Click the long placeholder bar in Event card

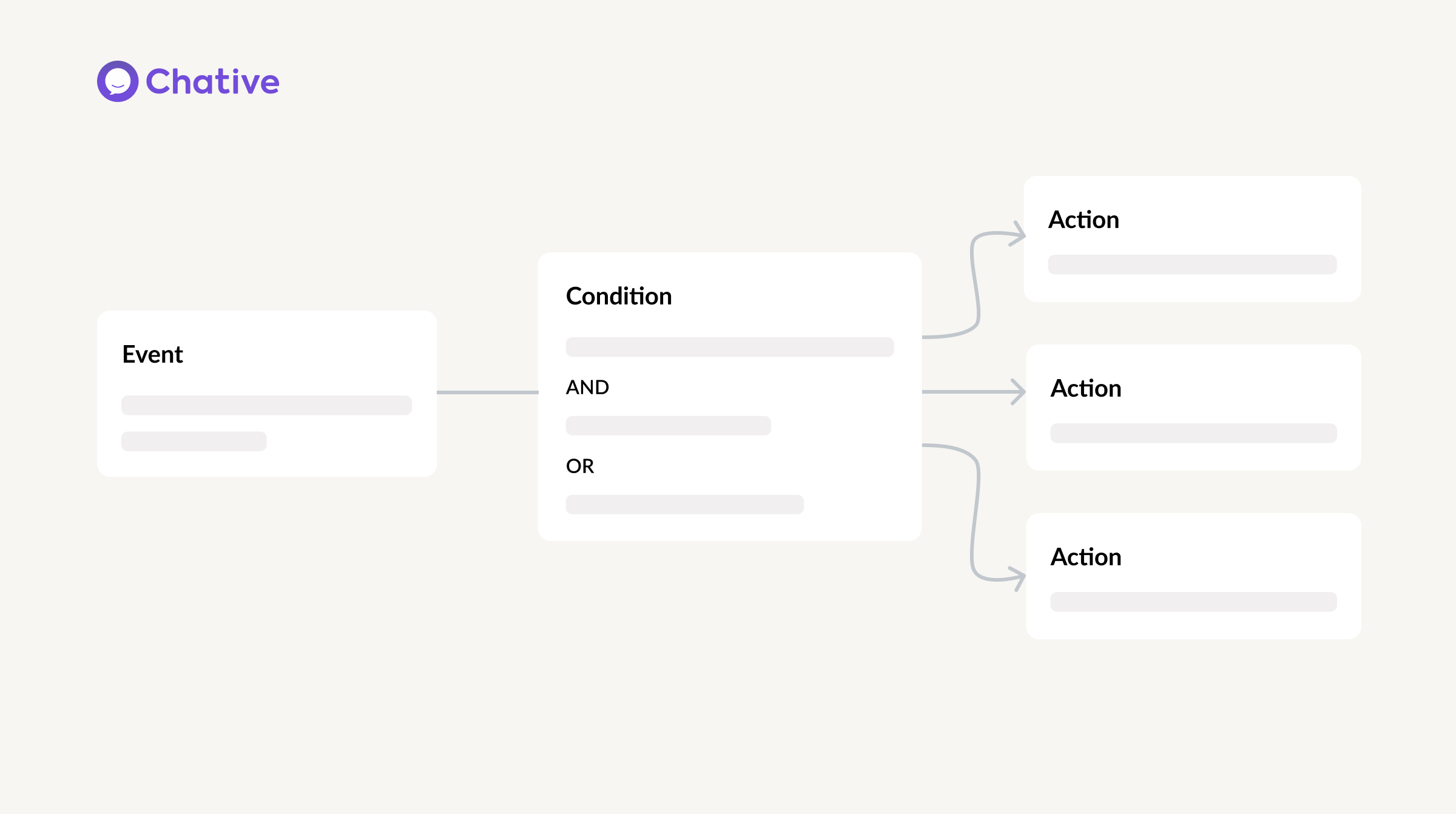pos(266,405)
